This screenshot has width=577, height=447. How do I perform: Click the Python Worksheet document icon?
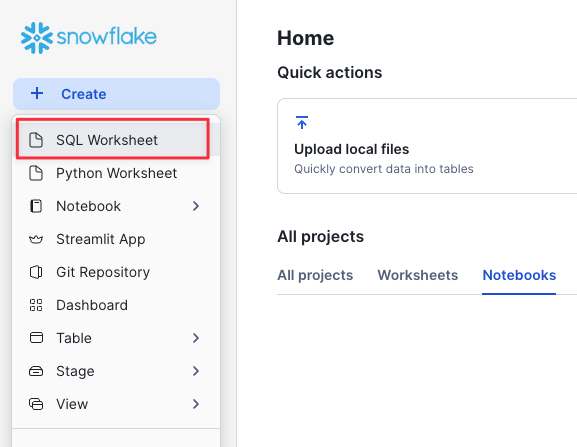click(36, 173)
